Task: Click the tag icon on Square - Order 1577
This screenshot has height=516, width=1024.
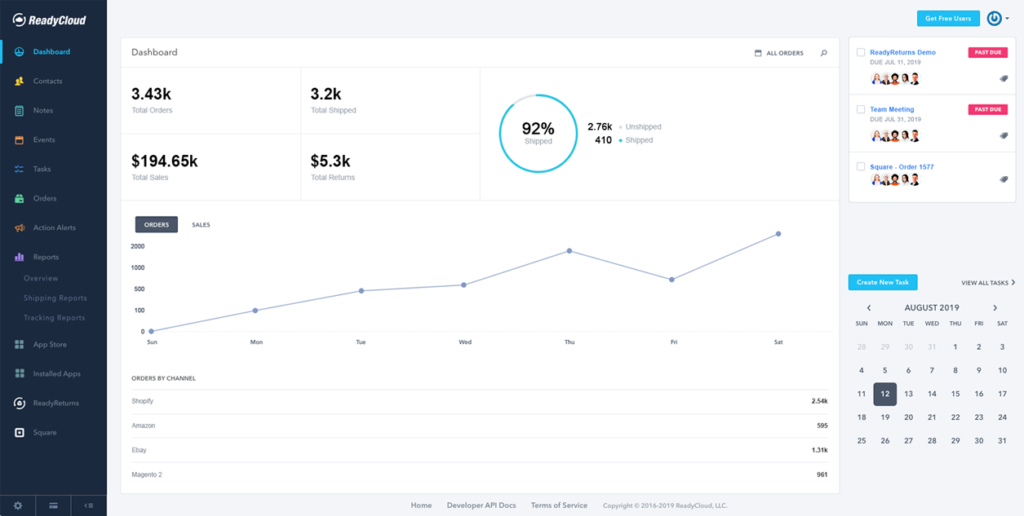Action: pyautogui.click(x=1004, y=179)
